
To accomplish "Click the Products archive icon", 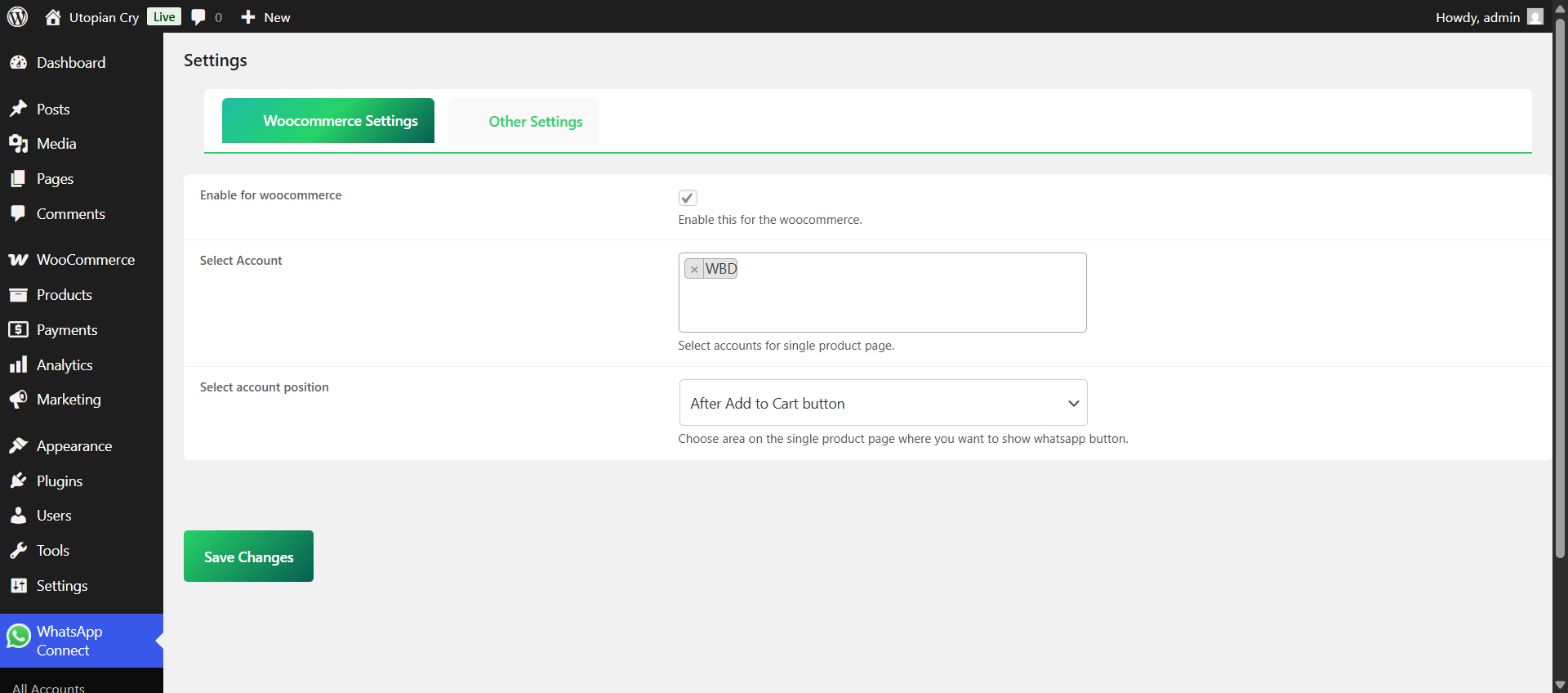I will point(18,295).
